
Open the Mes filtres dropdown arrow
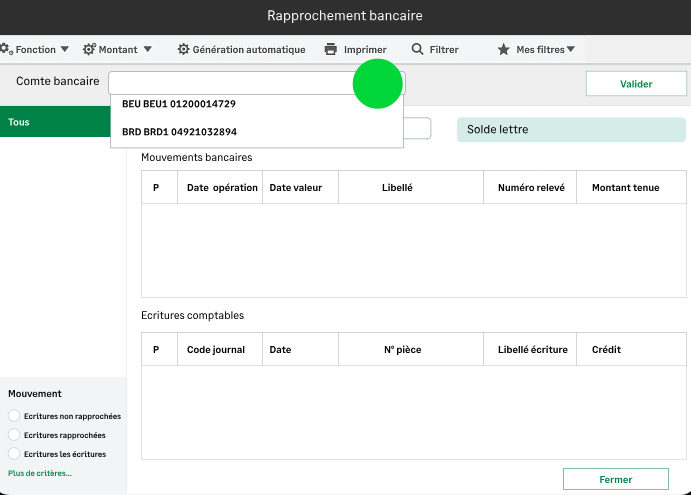pyautogui.click(x=571, y=49)
